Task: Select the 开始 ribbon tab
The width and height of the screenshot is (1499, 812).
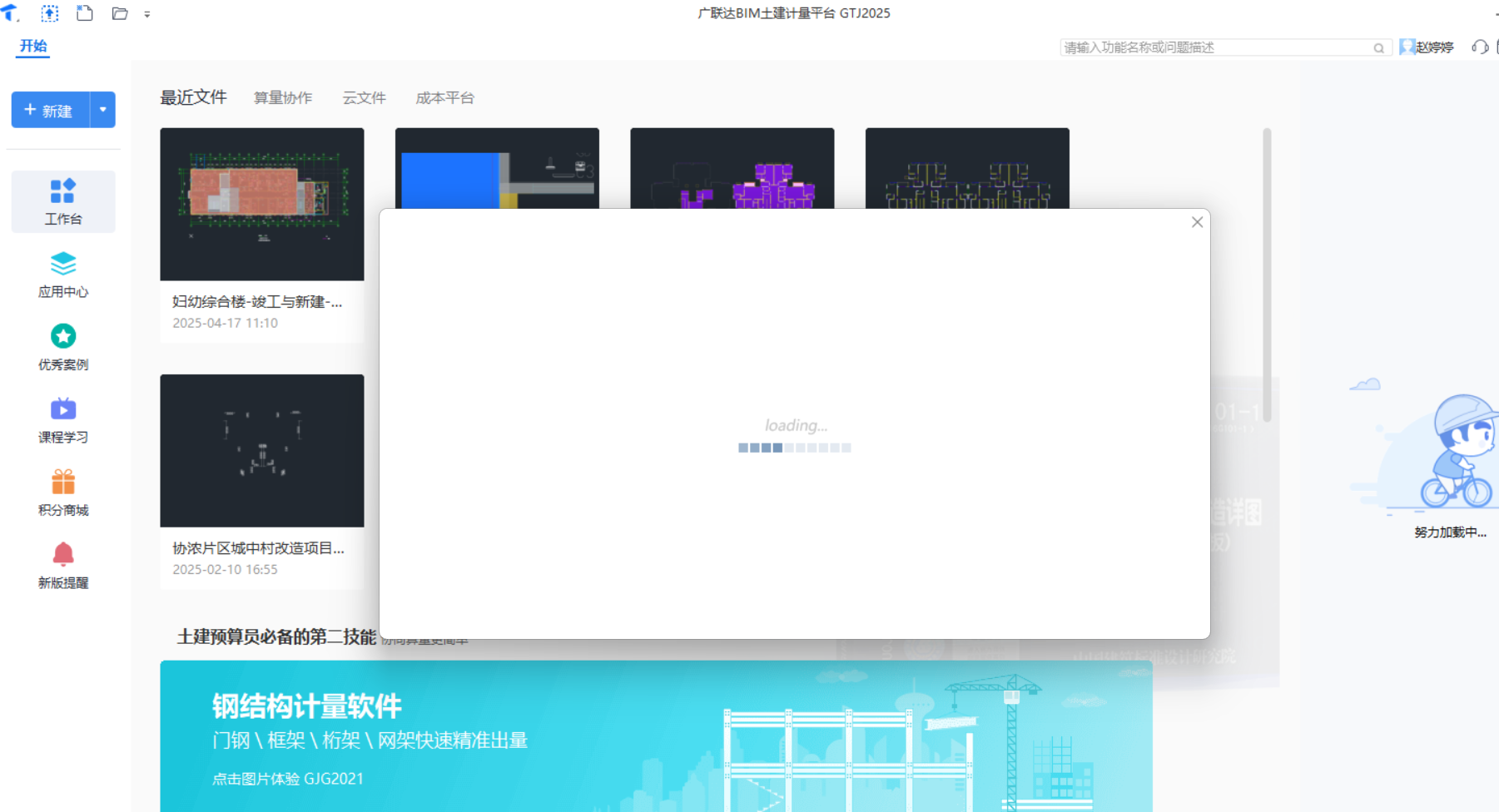Action: click(33, 46)
